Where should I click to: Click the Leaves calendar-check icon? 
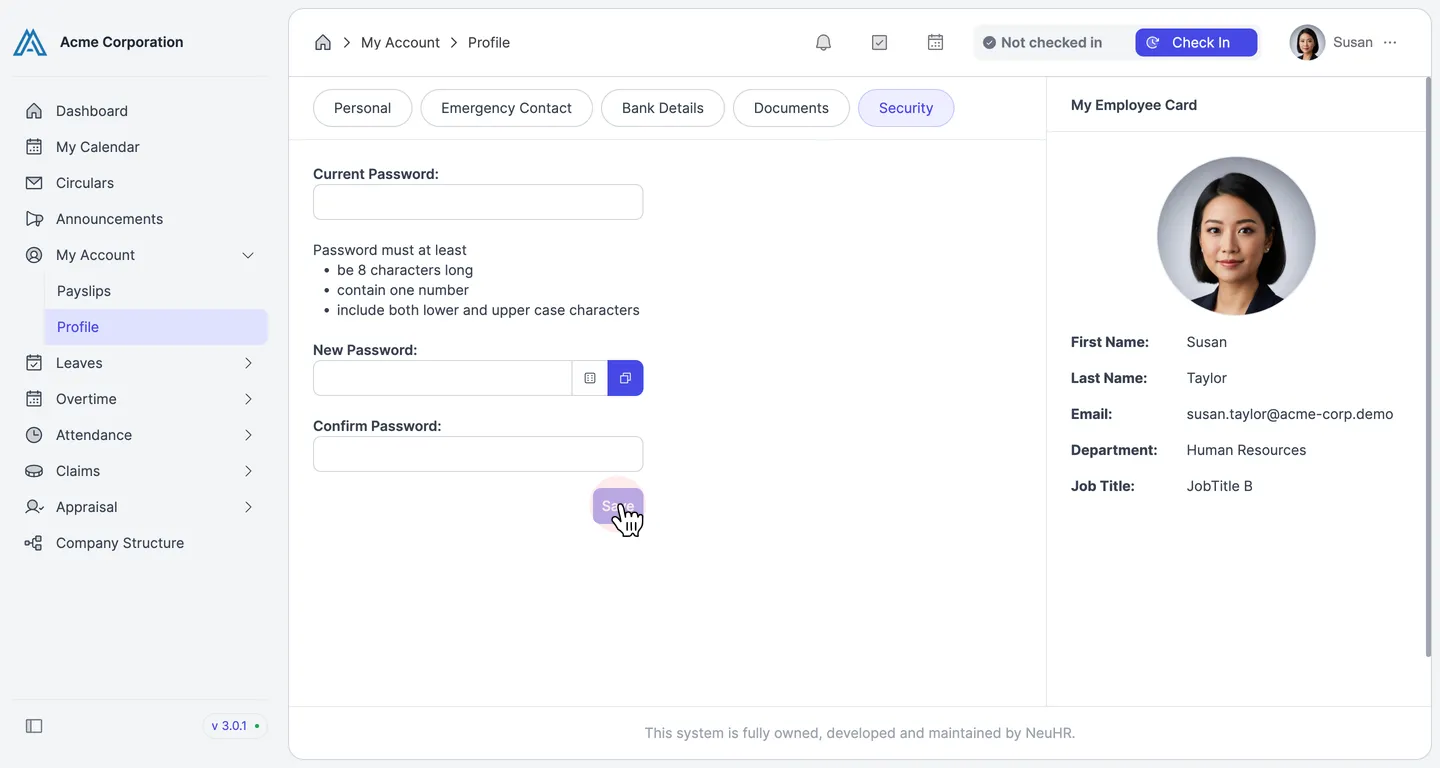pyautogui.click(x=34, y=363)
